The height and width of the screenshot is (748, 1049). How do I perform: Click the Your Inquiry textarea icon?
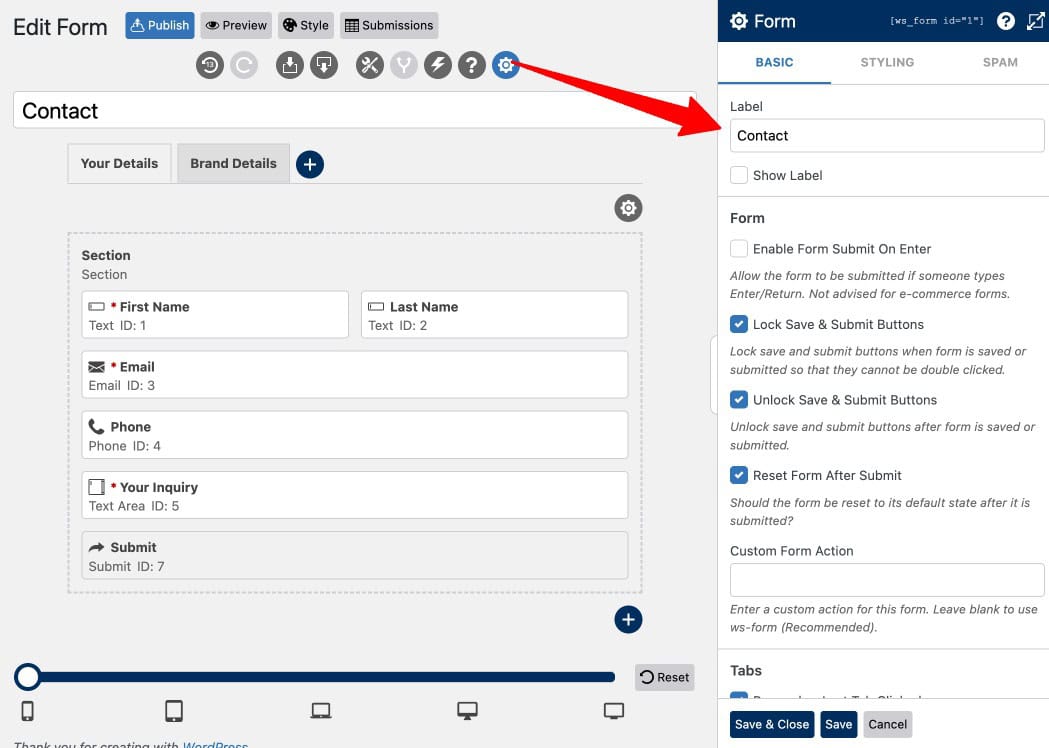(x=96, y=487)
